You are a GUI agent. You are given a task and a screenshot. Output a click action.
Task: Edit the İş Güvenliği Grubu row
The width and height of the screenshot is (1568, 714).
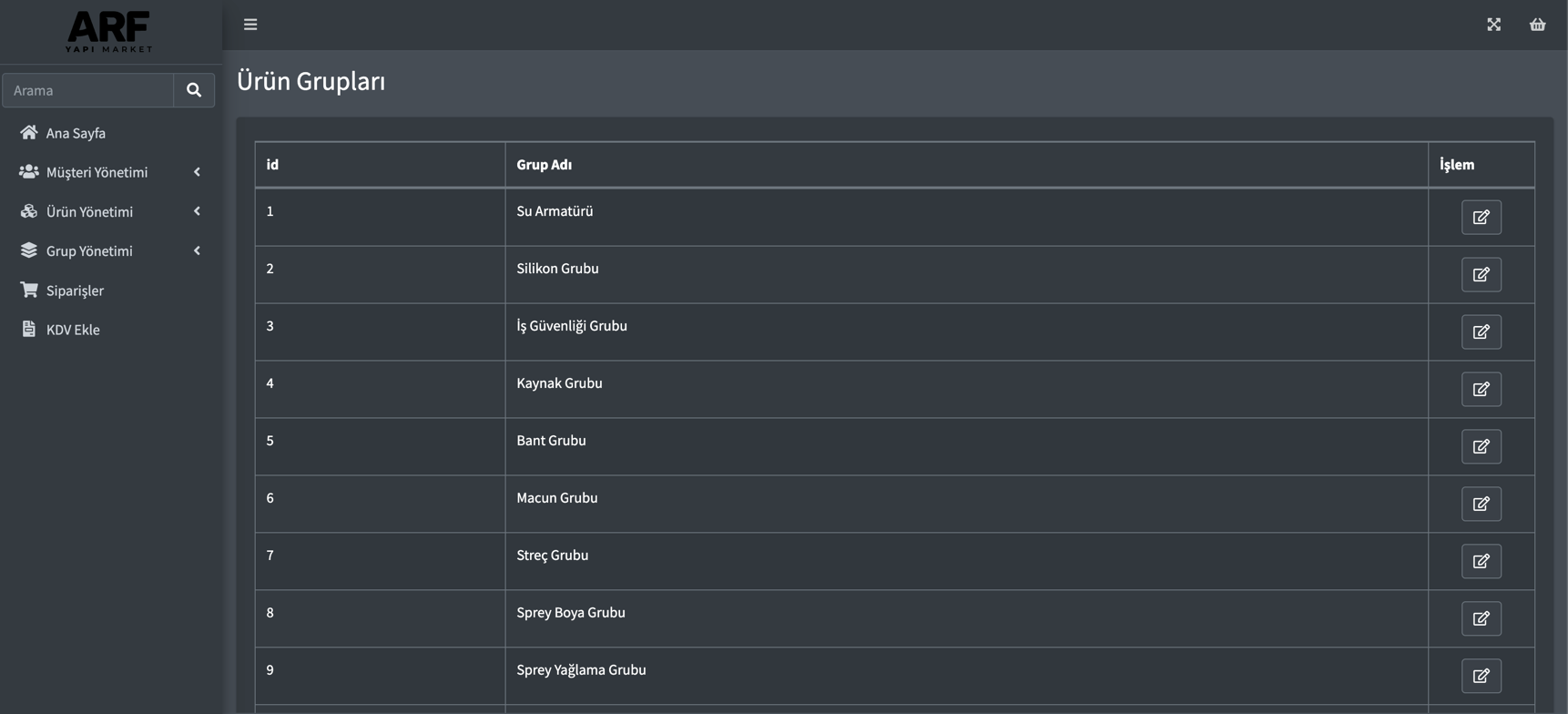1481,332
